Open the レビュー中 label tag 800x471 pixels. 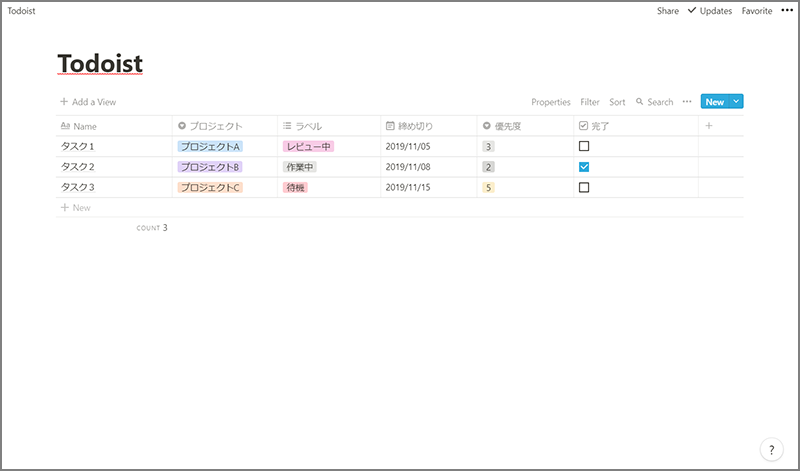tap(308, 146)
